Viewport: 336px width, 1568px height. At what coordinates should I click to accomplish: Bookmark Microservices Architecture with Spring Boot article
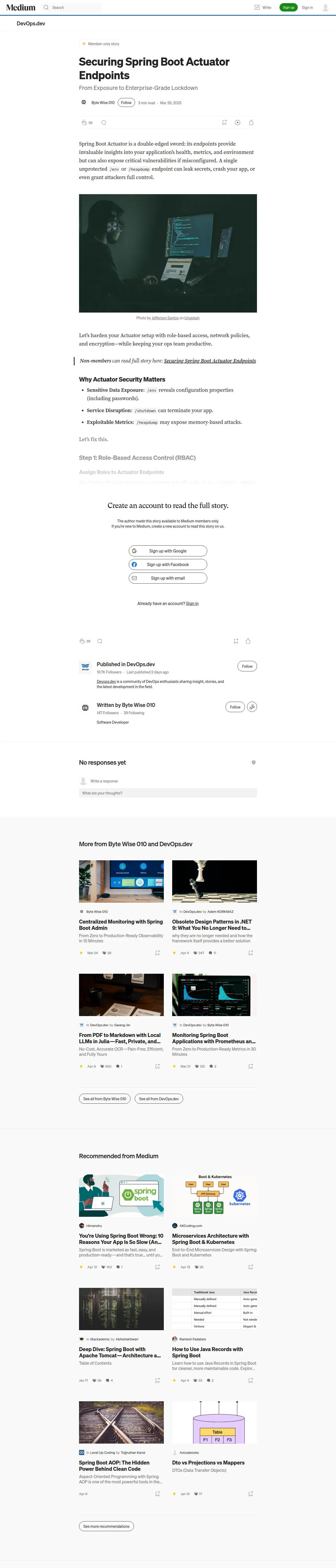tap(251, 1267)
